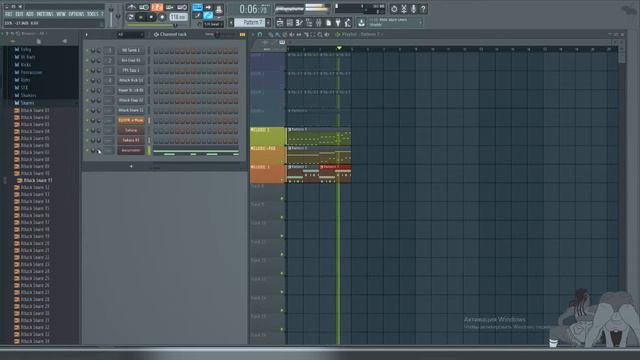
Task: Toggle the orange Pattern/Song mode switch
Action: point(157,7)
